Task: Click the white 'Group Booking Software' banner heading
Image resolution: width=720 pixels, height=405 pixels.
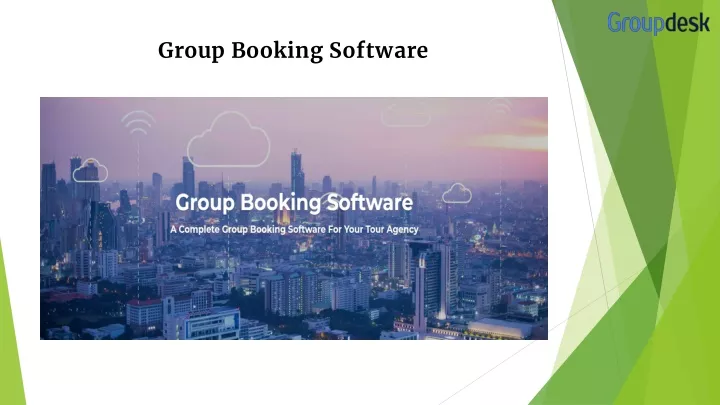Action: click(x=294, y=203)
